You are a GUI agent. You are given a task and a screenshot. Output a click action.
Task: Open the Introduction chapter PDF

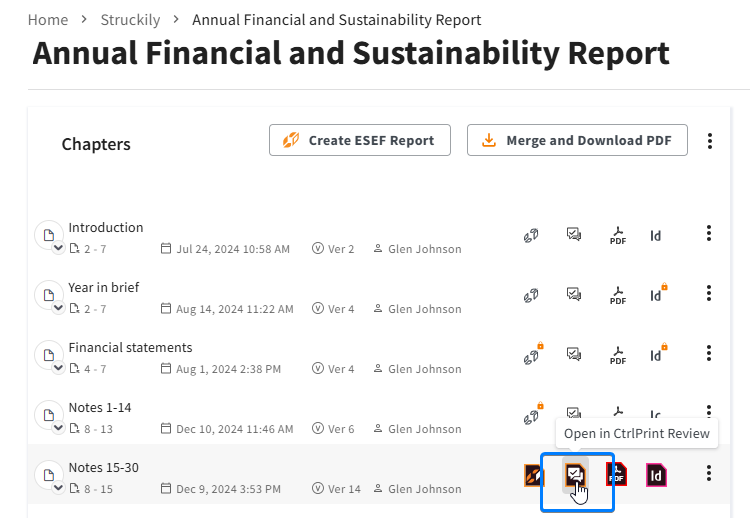coord(618,236)
